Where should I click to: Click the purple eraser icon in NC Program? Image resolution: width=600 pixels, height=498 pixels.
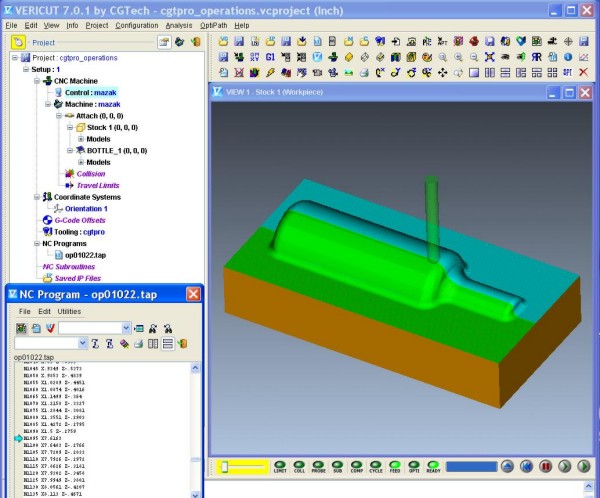pos(124,344)
